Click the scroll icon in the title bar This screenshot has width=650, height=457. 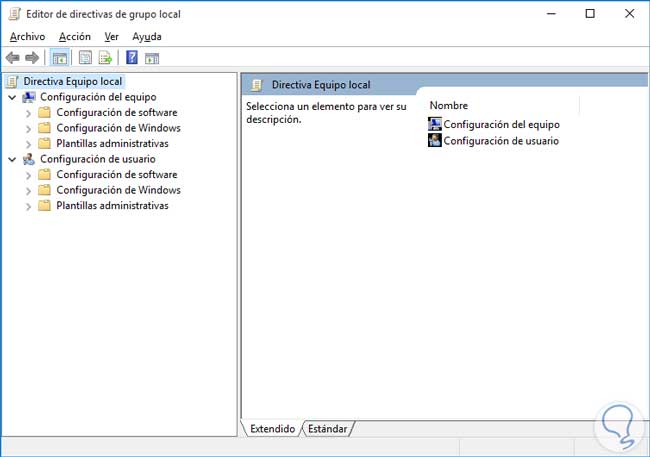14,14
